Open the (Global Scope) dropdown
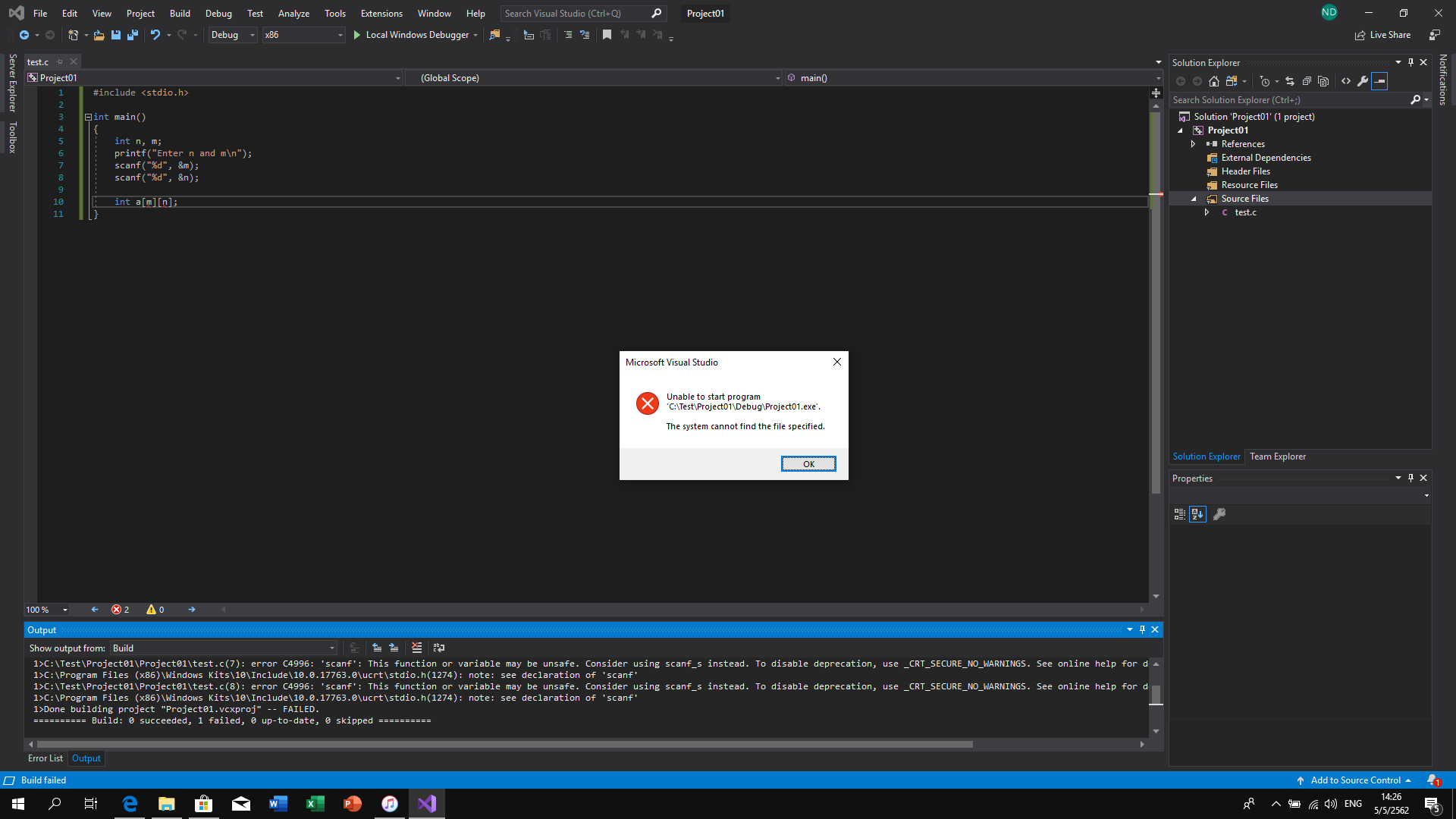The width and height of the screenshot is (1456, 819). [595, 78]
